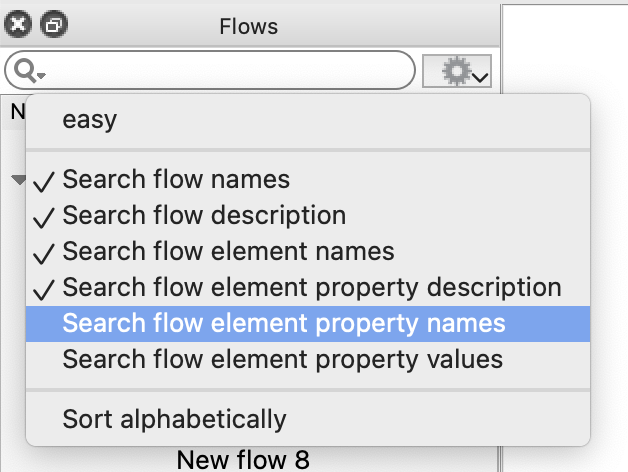Image resolution: width=628 pixels, height=472 pixels.
Task: Close the Flows panel
Action: point(18,25)
